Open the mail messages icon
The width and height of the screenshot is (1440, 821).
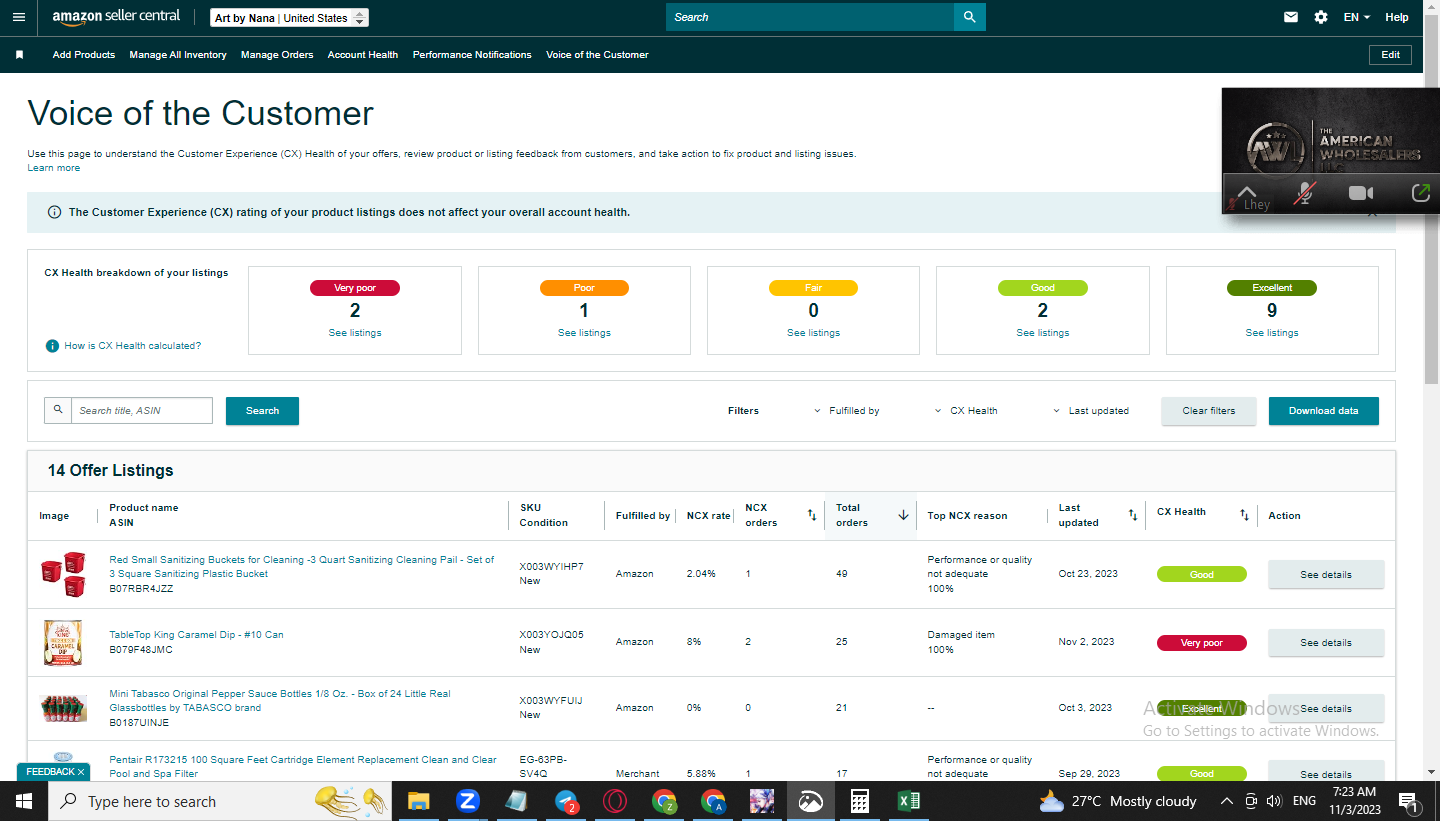1291,17
